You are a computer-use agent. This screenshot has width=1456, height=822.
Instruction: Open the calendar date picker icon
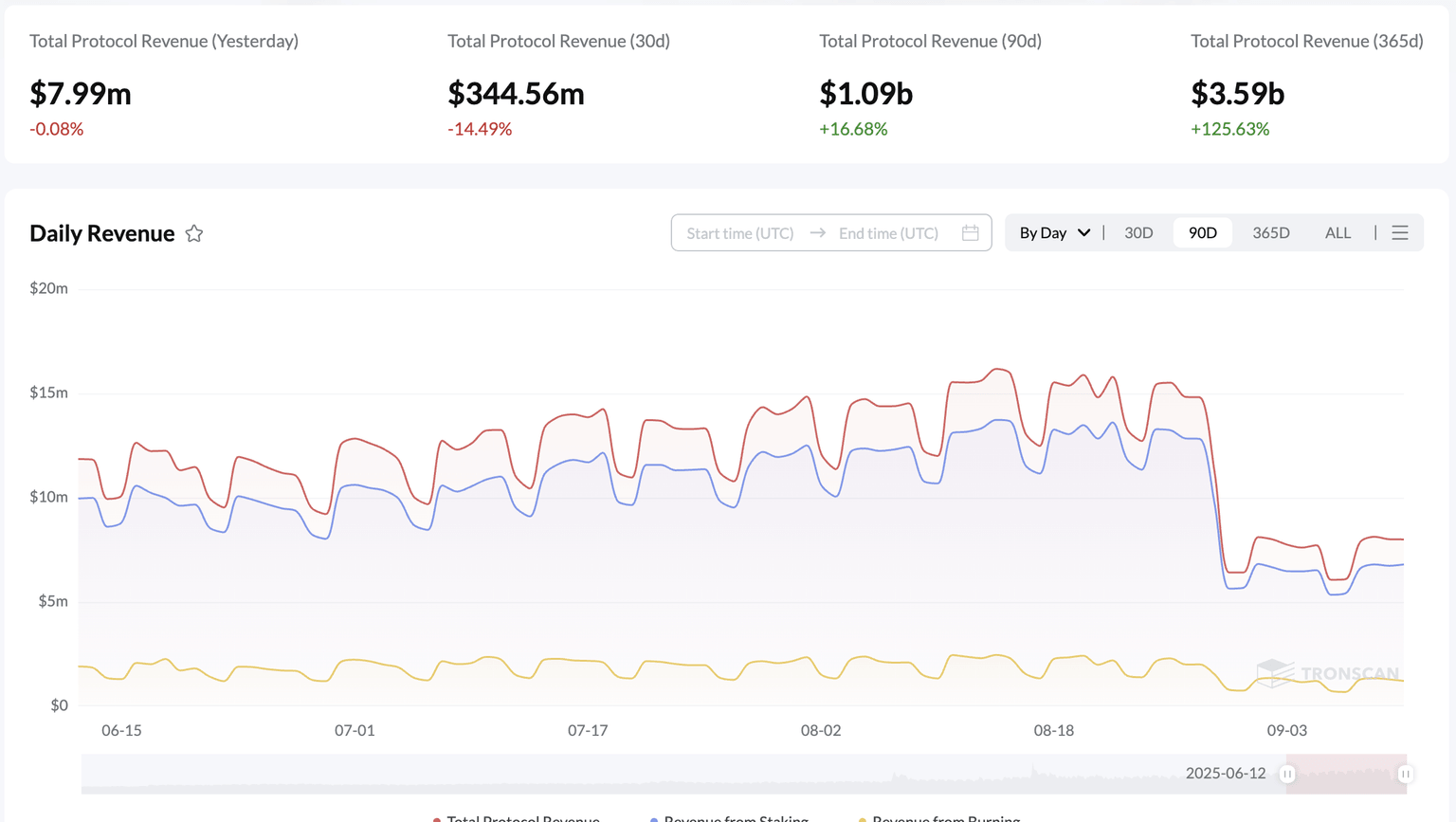(970, 233)
